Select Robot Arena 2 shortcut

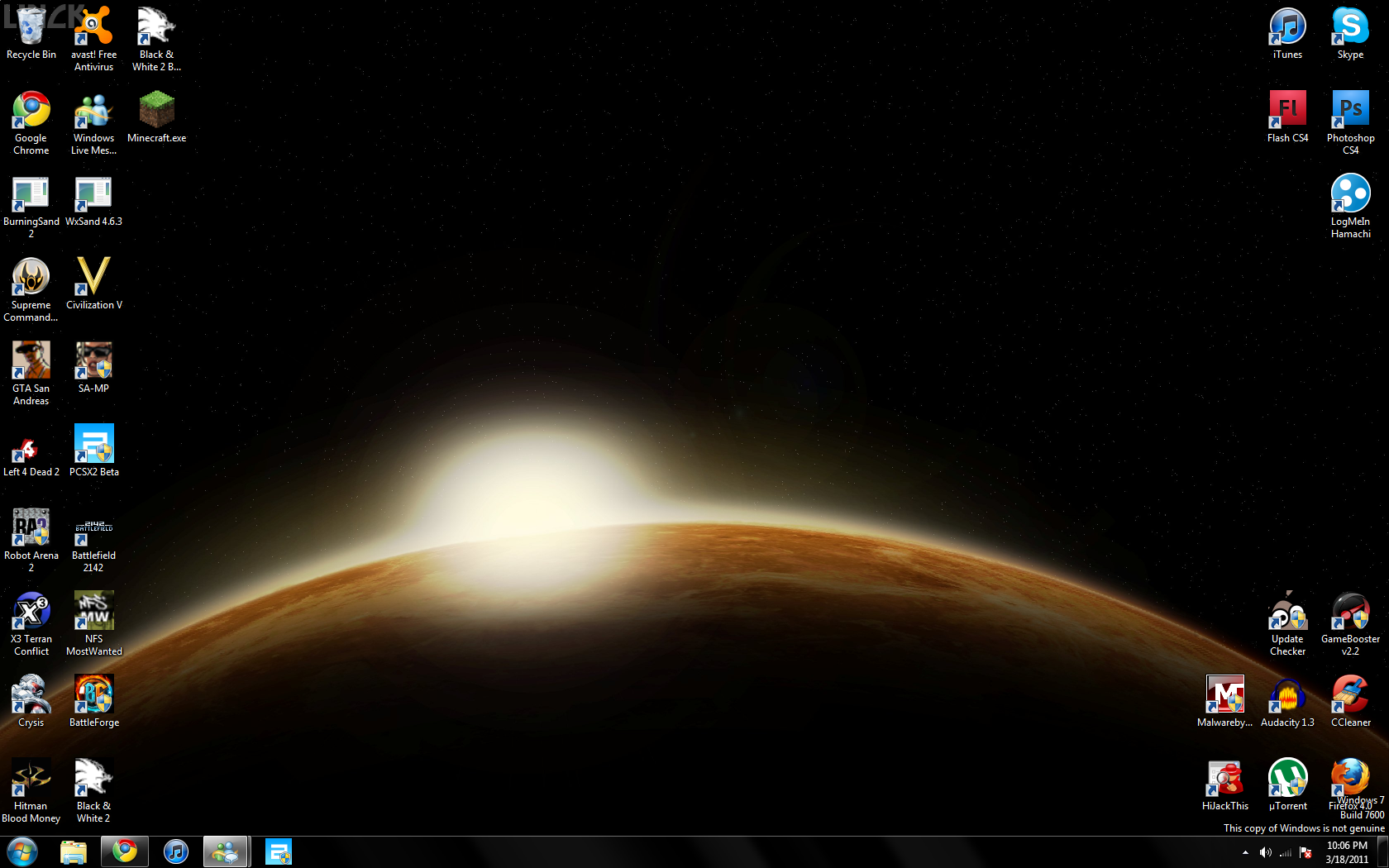[31, 540]
